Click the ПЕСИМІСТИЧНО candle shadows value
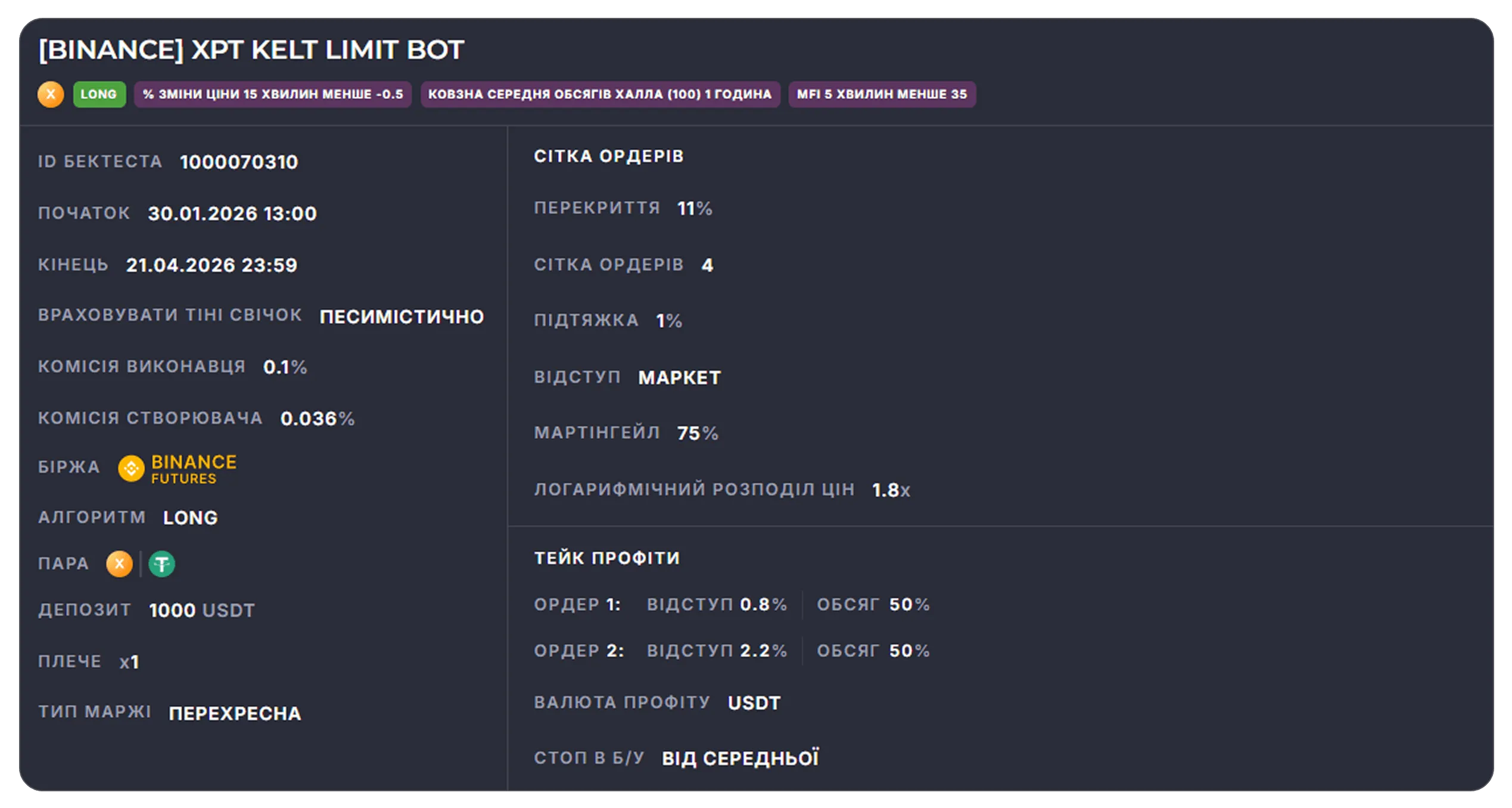The image size is (1512, 808). [402, 316]
